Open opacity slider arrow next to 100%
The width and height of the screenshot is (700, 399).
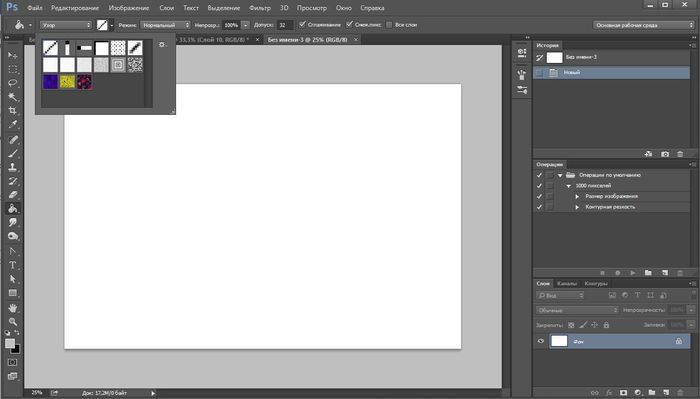[x=245, y=25]
